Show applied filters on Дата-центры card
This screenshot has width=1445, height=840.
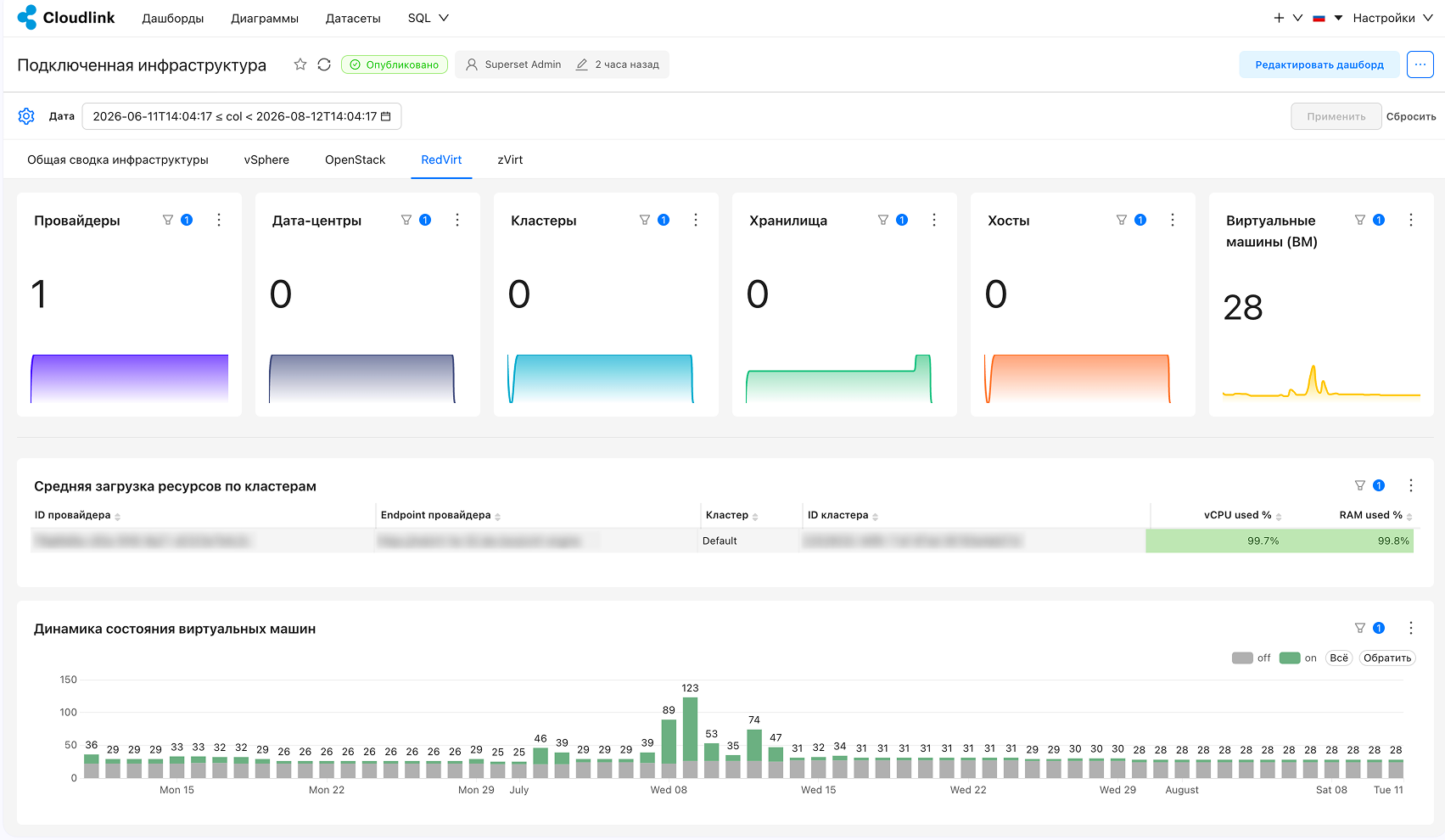[416, 220]
